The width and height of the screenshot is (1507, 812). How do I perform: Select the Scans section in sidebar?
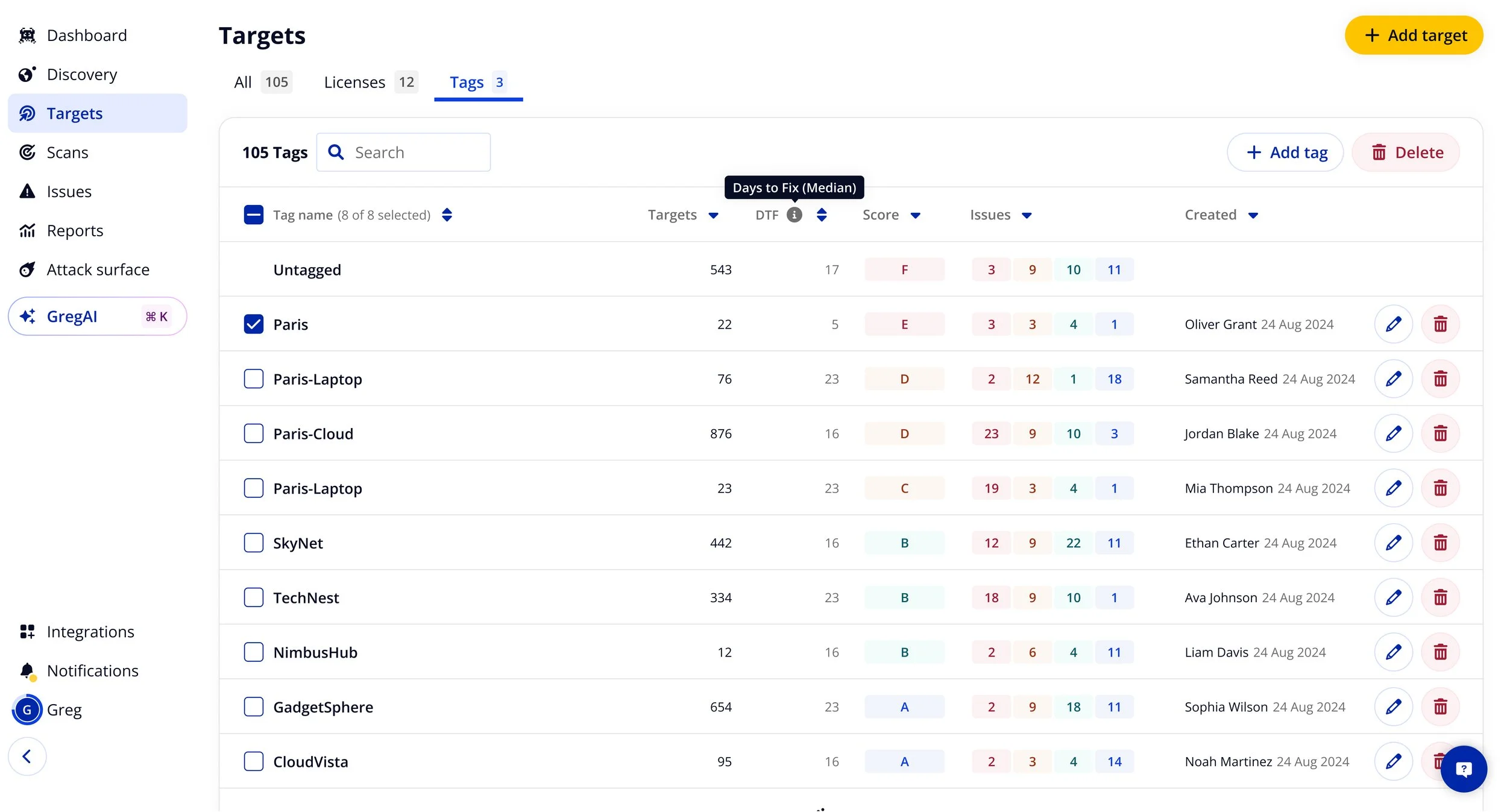click(66, 152)
